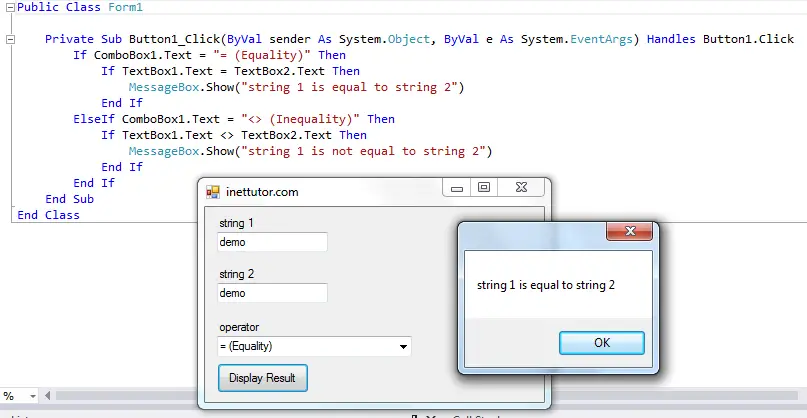Collapse the Public Class Form1 region

click(x=10, y=8)
